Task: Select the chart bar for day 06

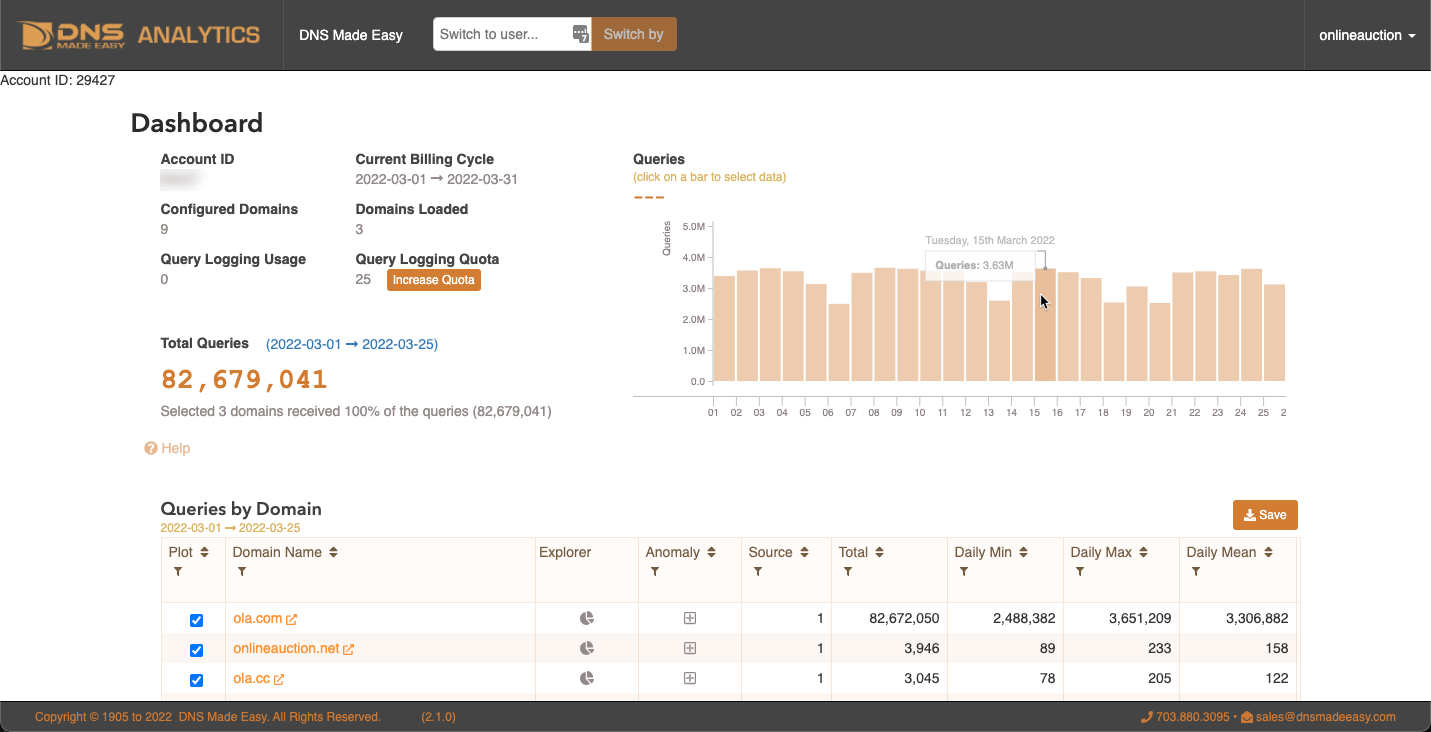Action: coord(839,342)
